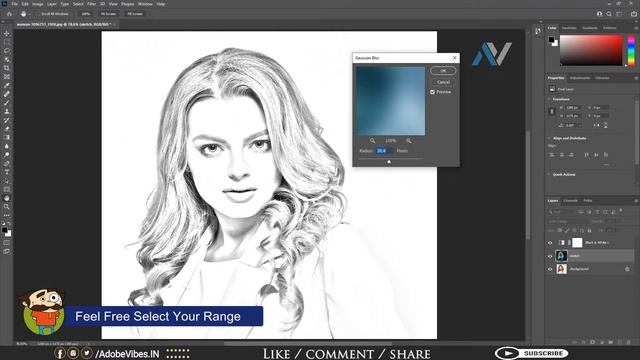Image resolution: width=640 pixels, height=360 pixels.
Task: Click foreground color swatch in Color panel
Action: click(x=551, y=40)
